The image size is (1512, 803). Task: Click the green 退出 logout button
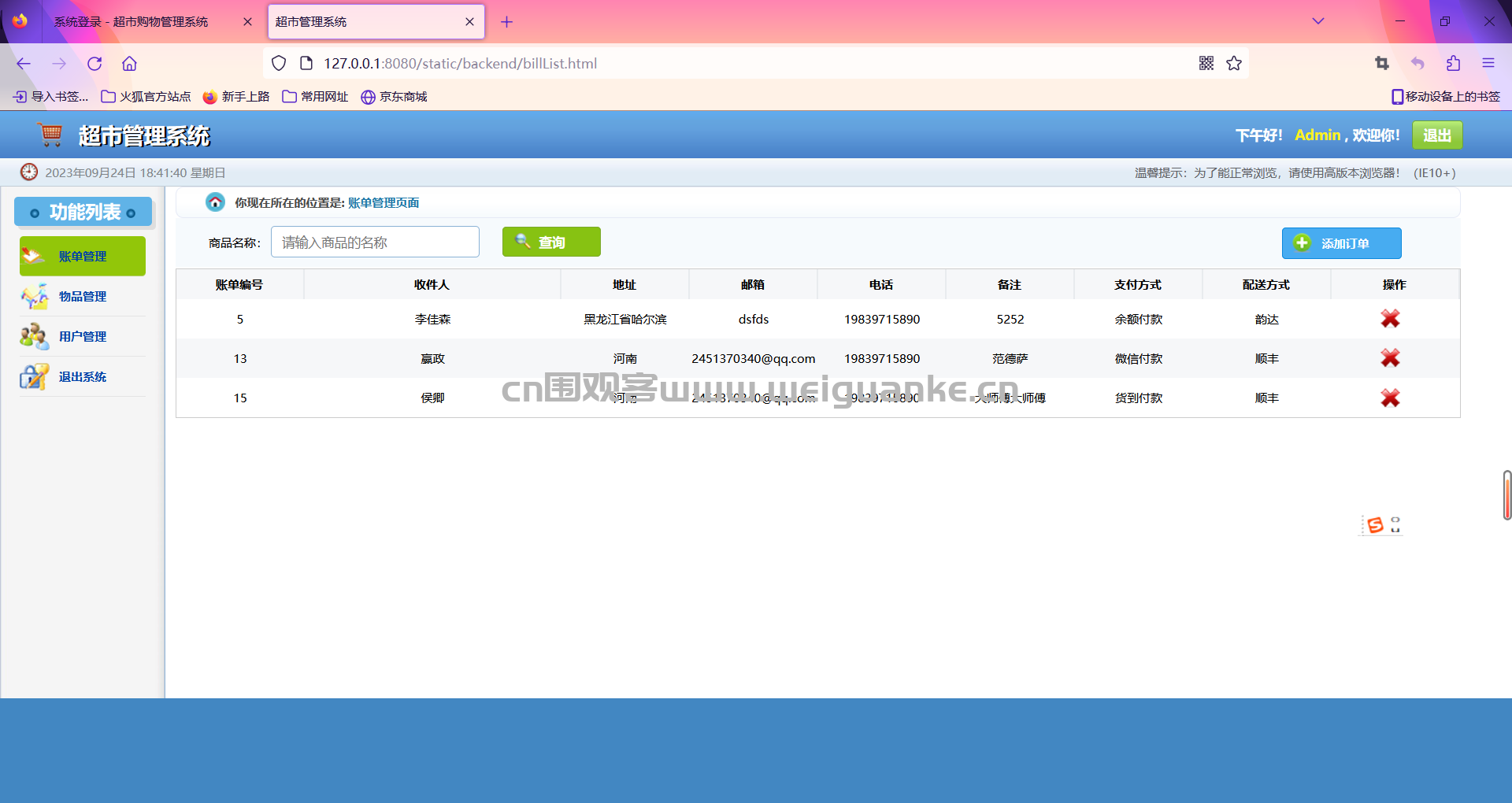point(1437,135)
